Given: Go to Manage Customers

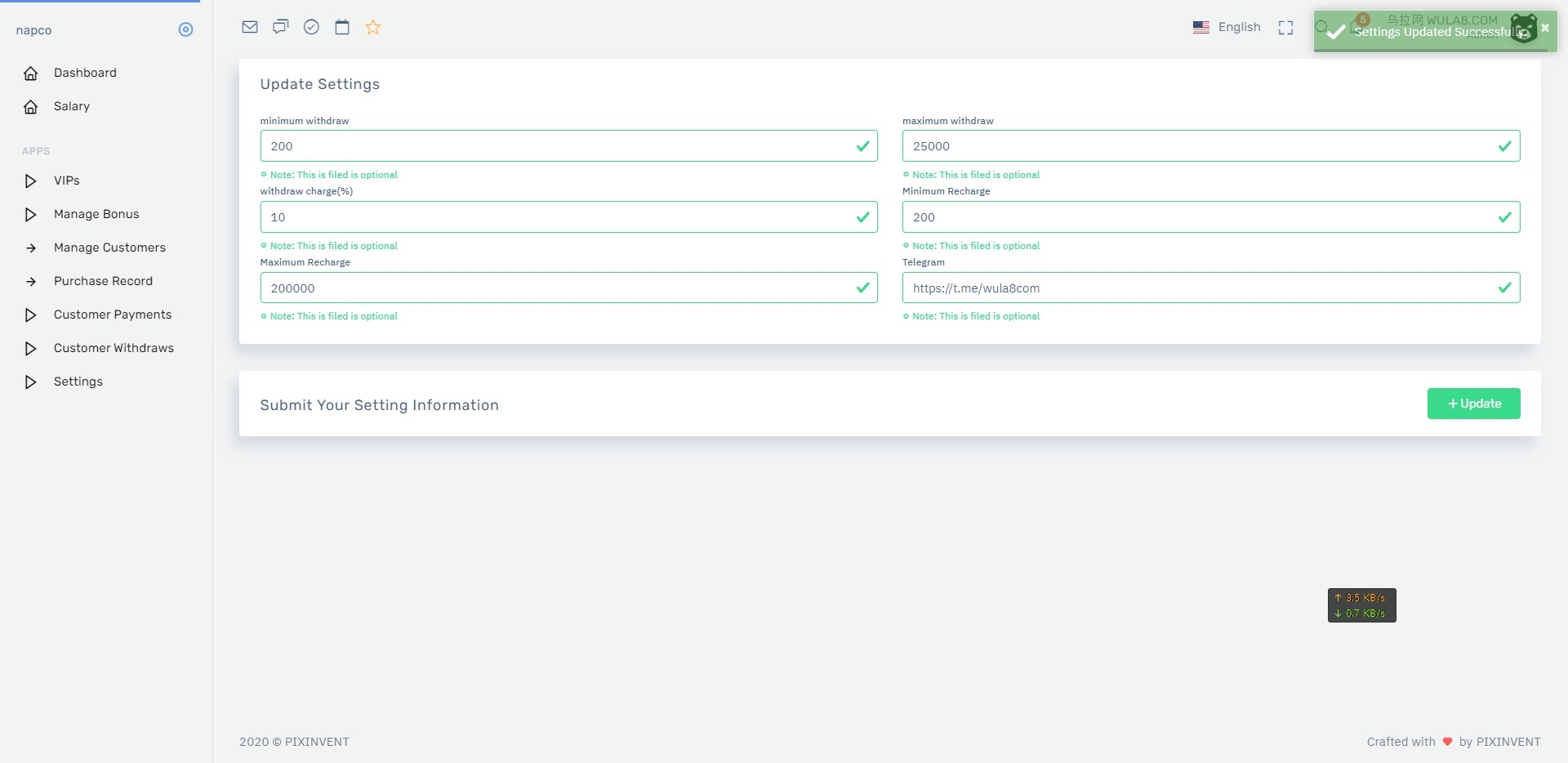Looking at the screenshot, I should 109,248.
